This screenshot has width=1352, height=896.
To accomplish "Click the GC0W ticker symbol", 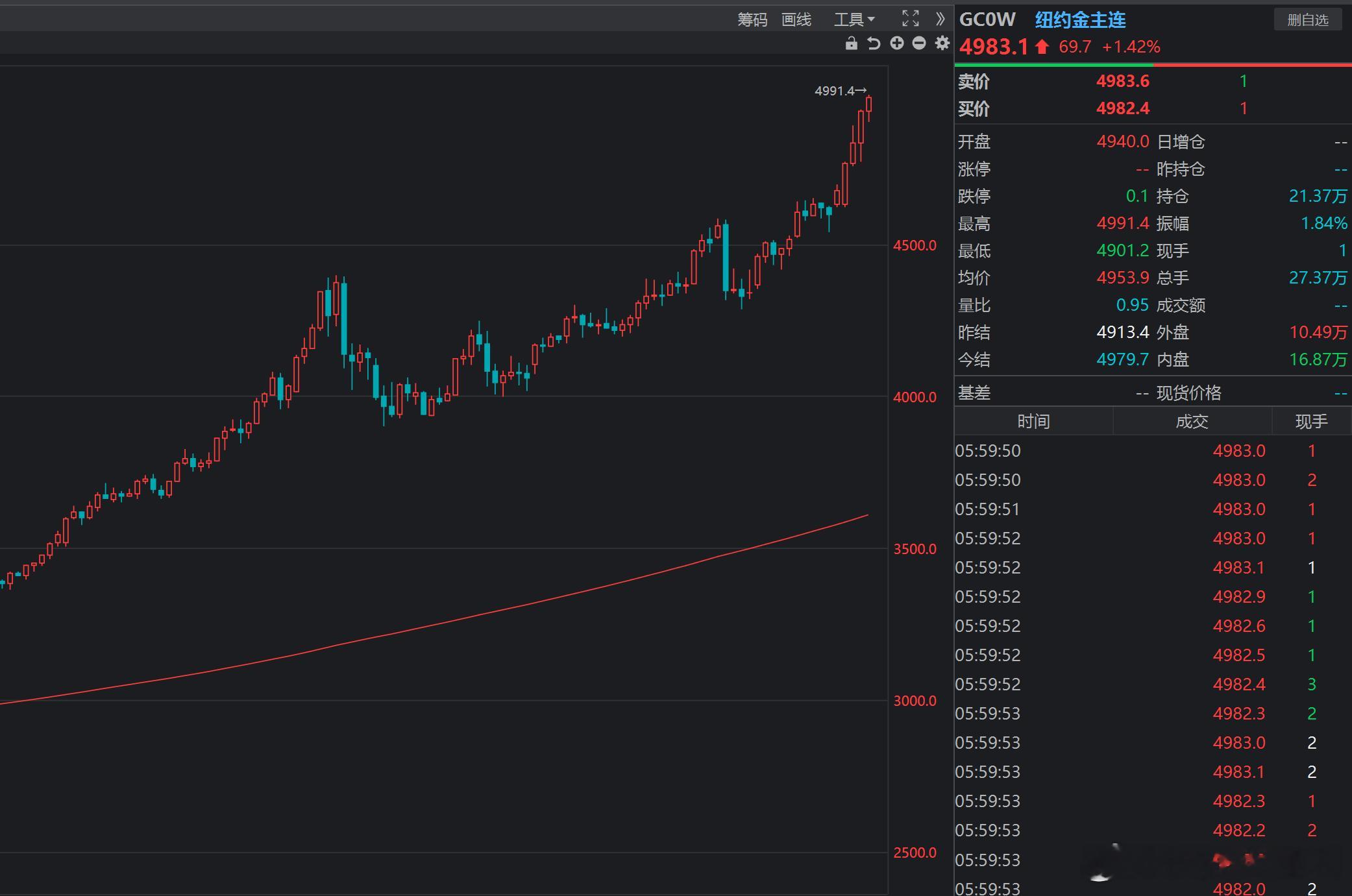I will click(987, 20).
